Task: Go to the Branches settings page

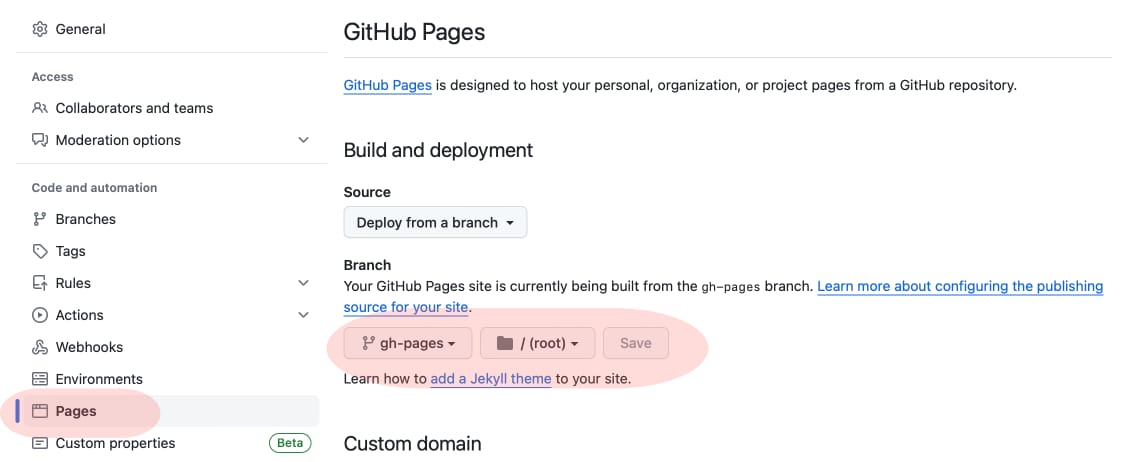Action: (x=86, y=219)
